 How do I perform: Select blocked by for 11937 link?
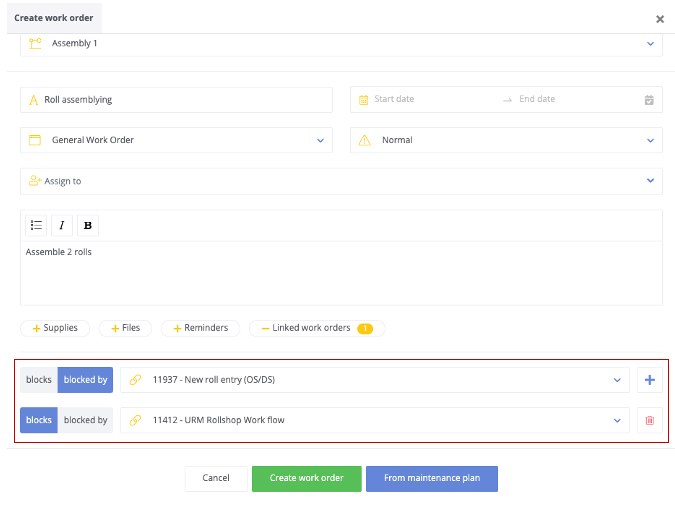(x=85, y=380)
